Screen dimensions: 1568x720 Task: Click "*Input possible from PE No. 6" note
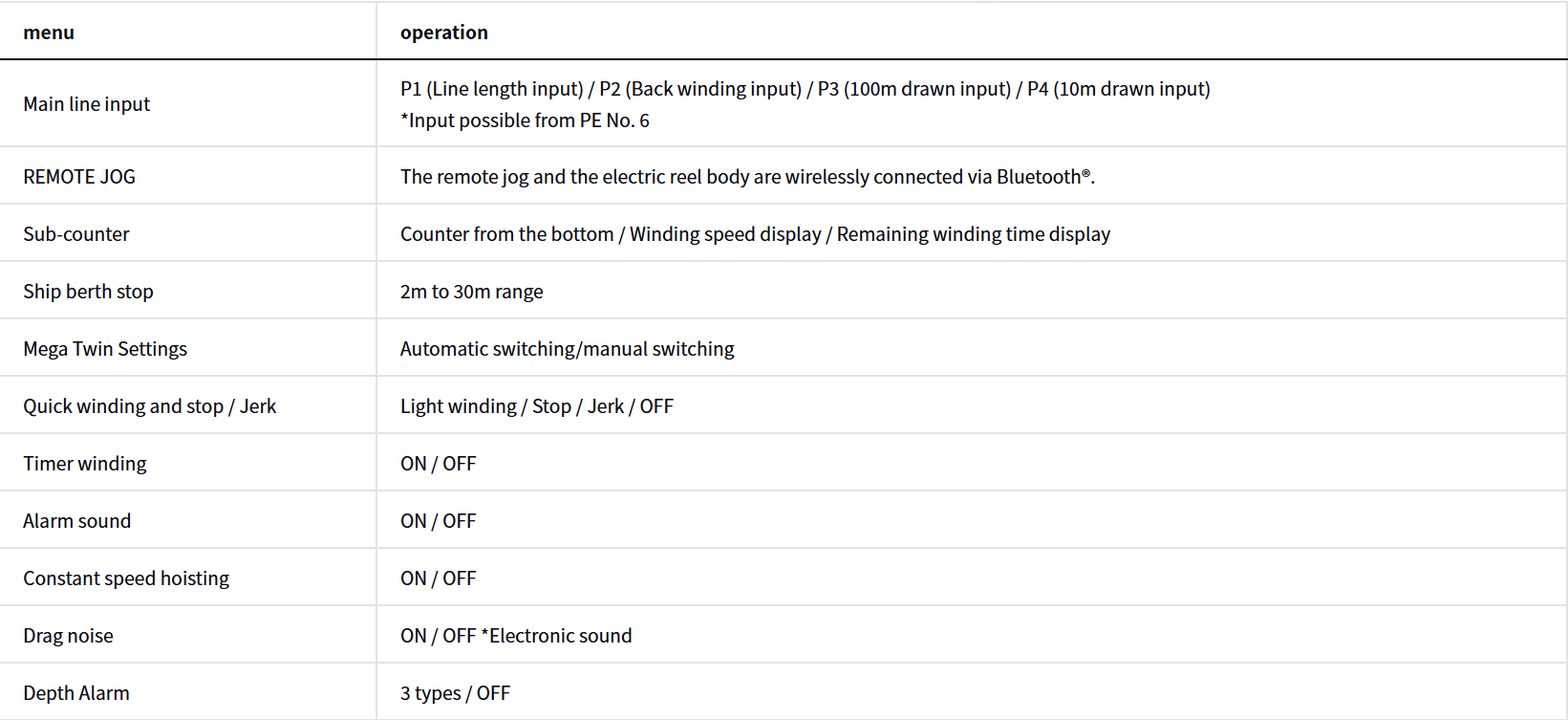[525, 120]
